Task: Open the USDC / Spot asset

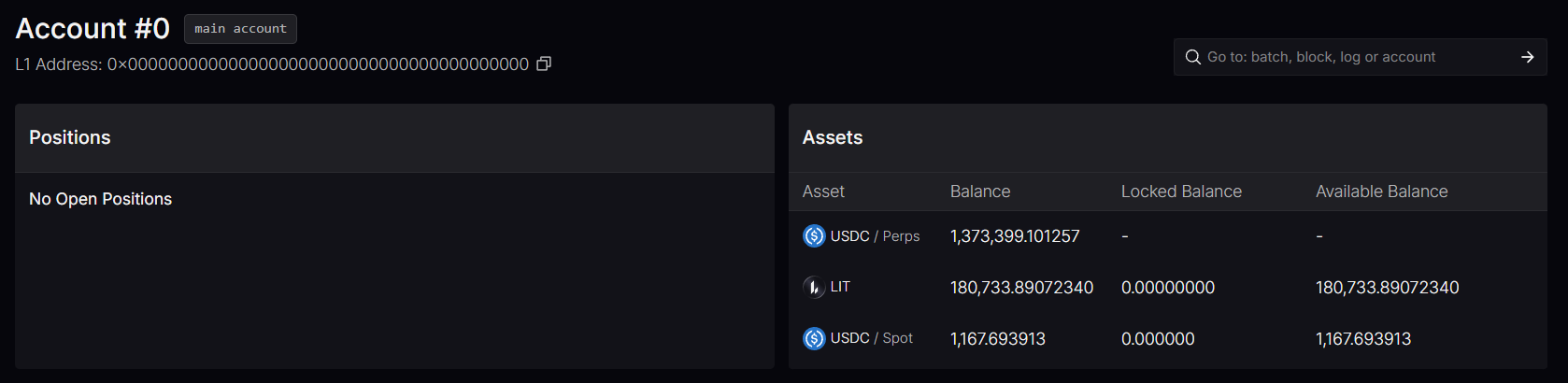Action: [x=871, y=338]
